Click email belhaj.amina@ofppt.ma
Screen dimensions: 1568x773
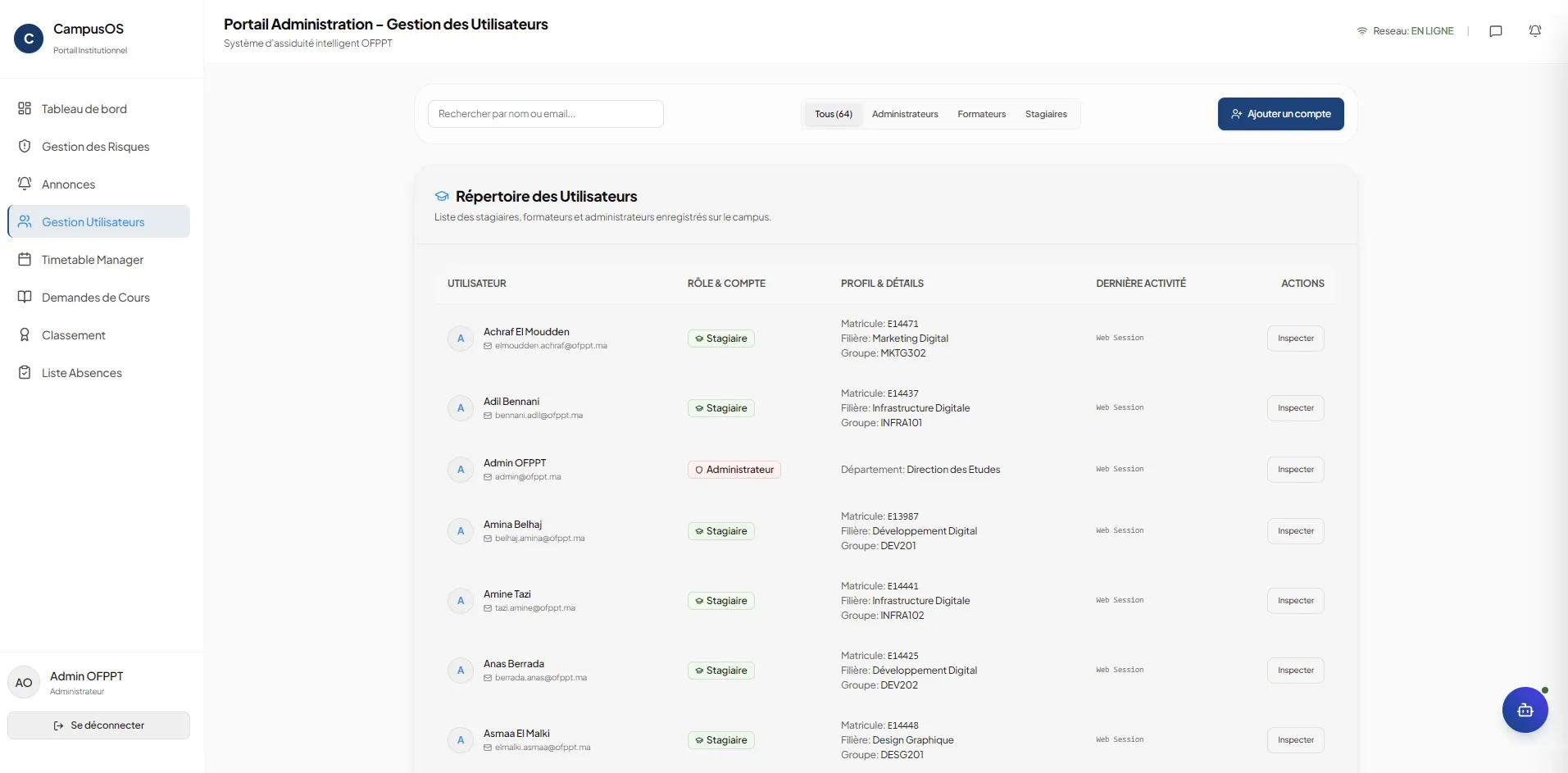(x=539, y=539)
